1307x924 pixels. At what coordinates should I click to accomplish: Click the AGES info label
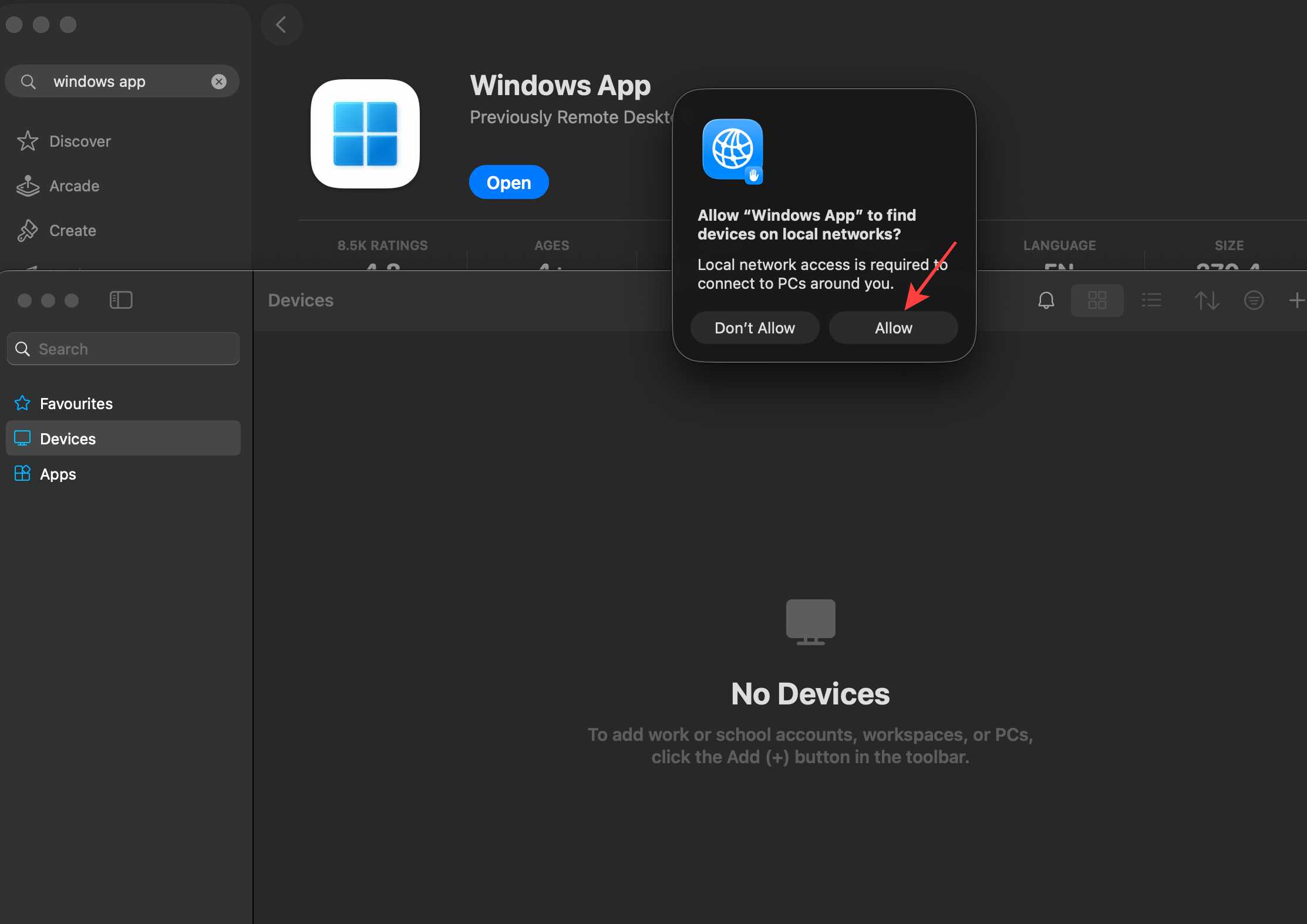[x=551, y=245]
